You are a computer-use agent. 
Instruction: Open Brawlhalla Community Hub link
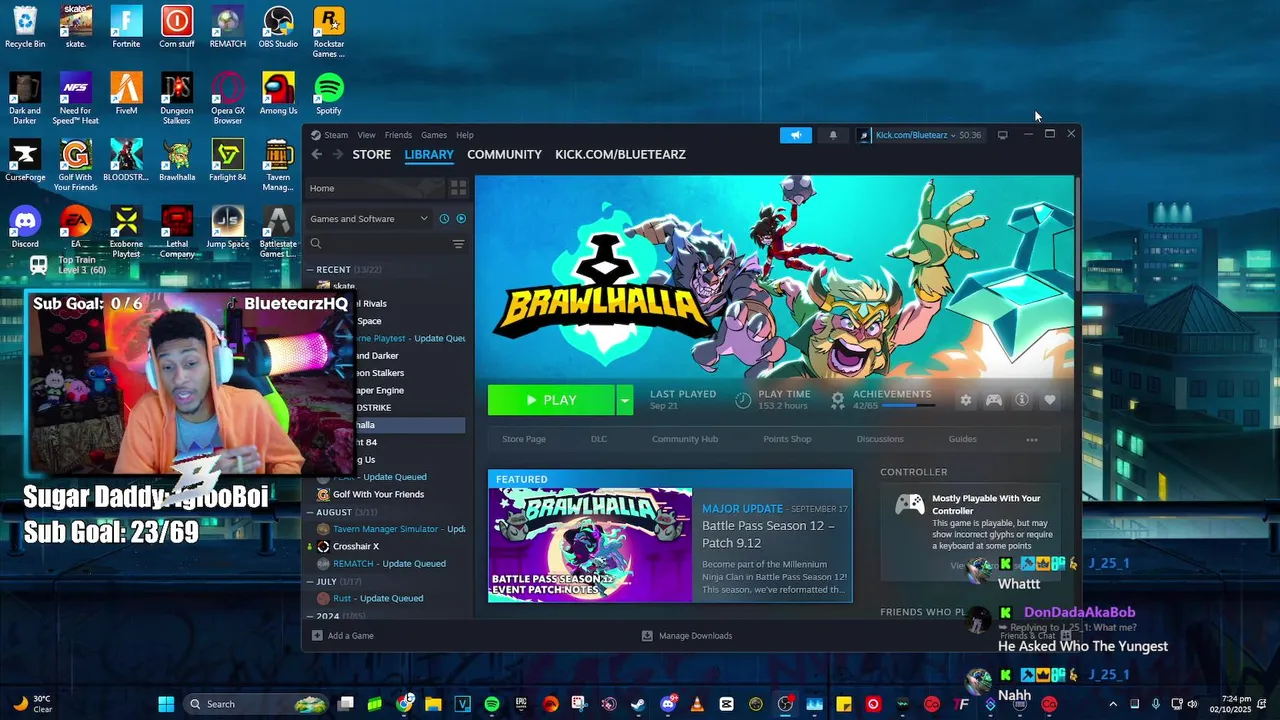[x=685, y=439]
